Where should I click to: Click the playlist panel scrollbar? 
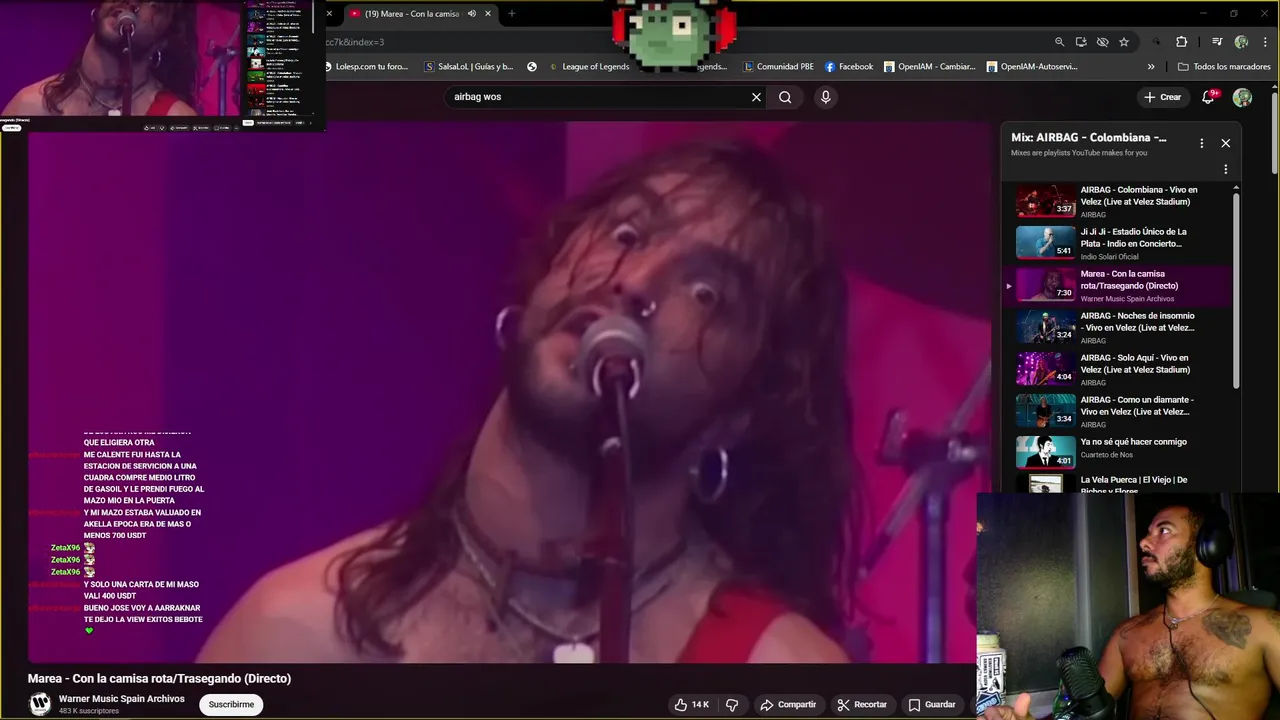(1236, 290)
